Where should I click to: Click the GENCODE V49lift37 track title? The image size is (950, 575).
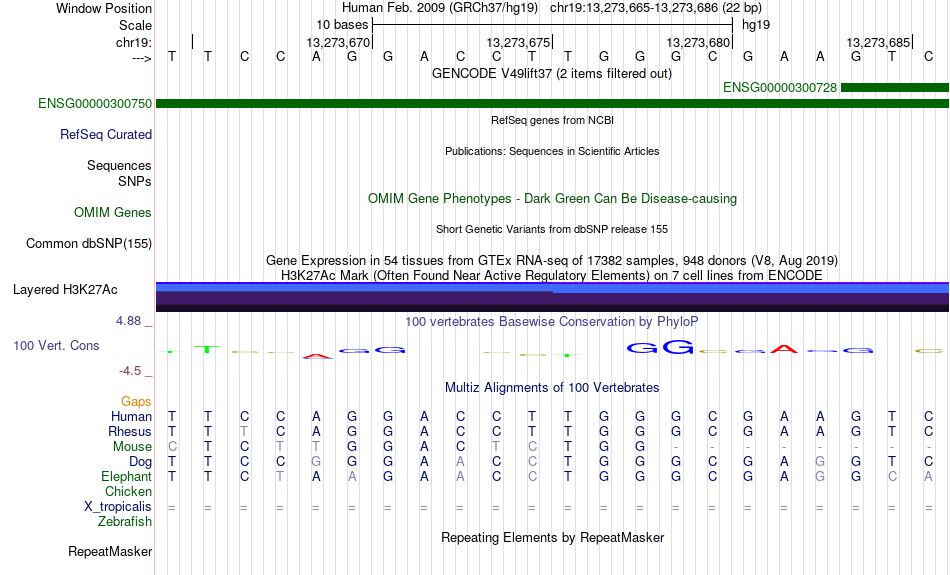pos(552,73)
